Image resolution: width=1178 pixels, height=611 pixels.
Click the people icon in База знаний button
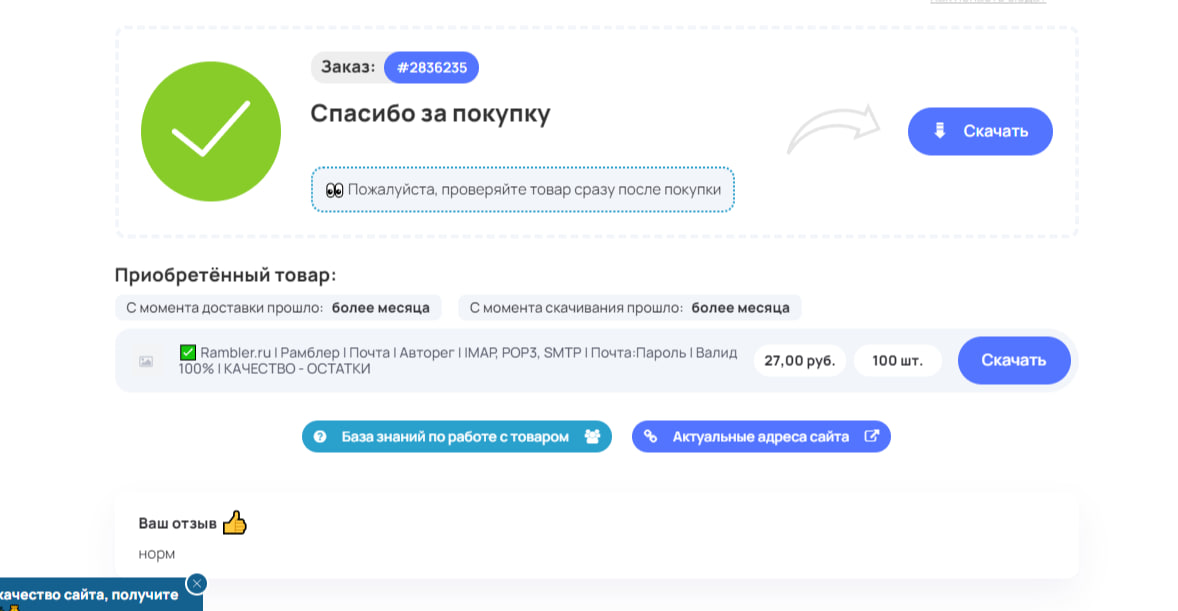pos(592,437)
